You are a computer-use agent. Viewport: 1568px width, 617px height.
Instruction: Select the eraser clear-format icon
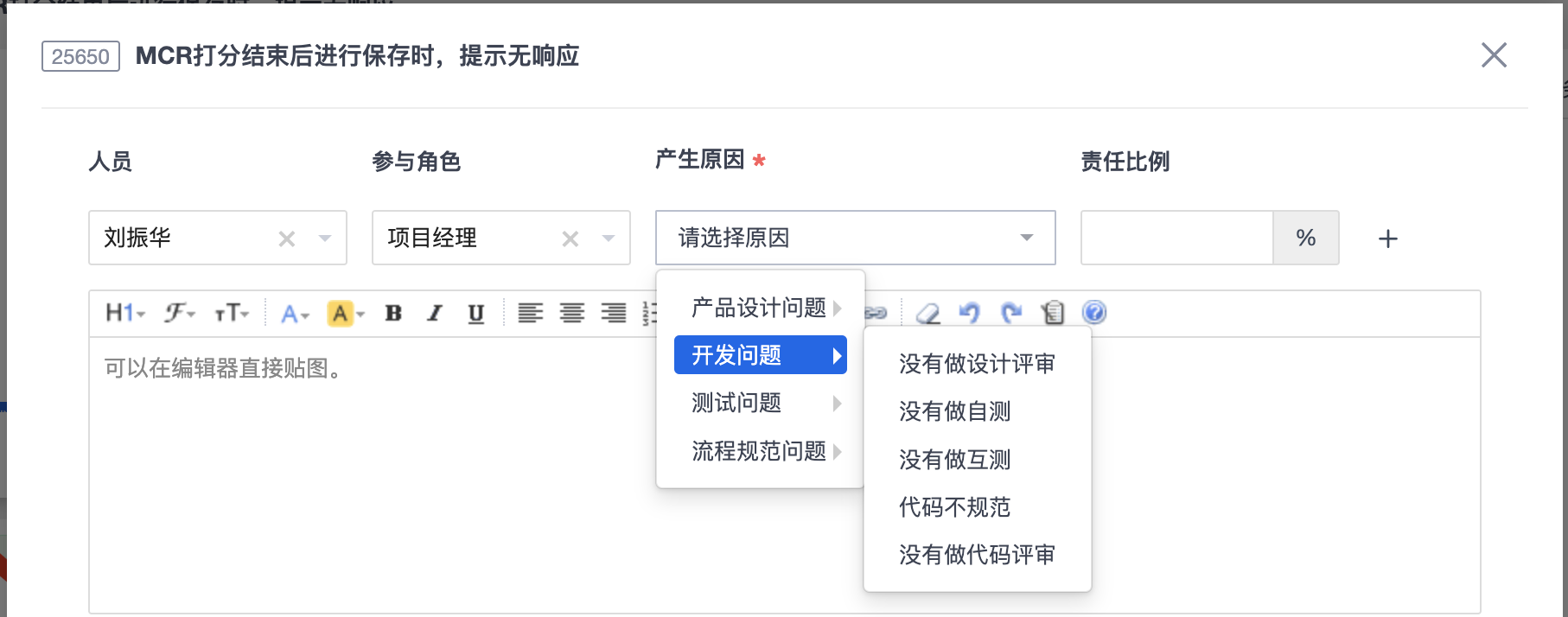pyautogui.click(x=928, y=313)
